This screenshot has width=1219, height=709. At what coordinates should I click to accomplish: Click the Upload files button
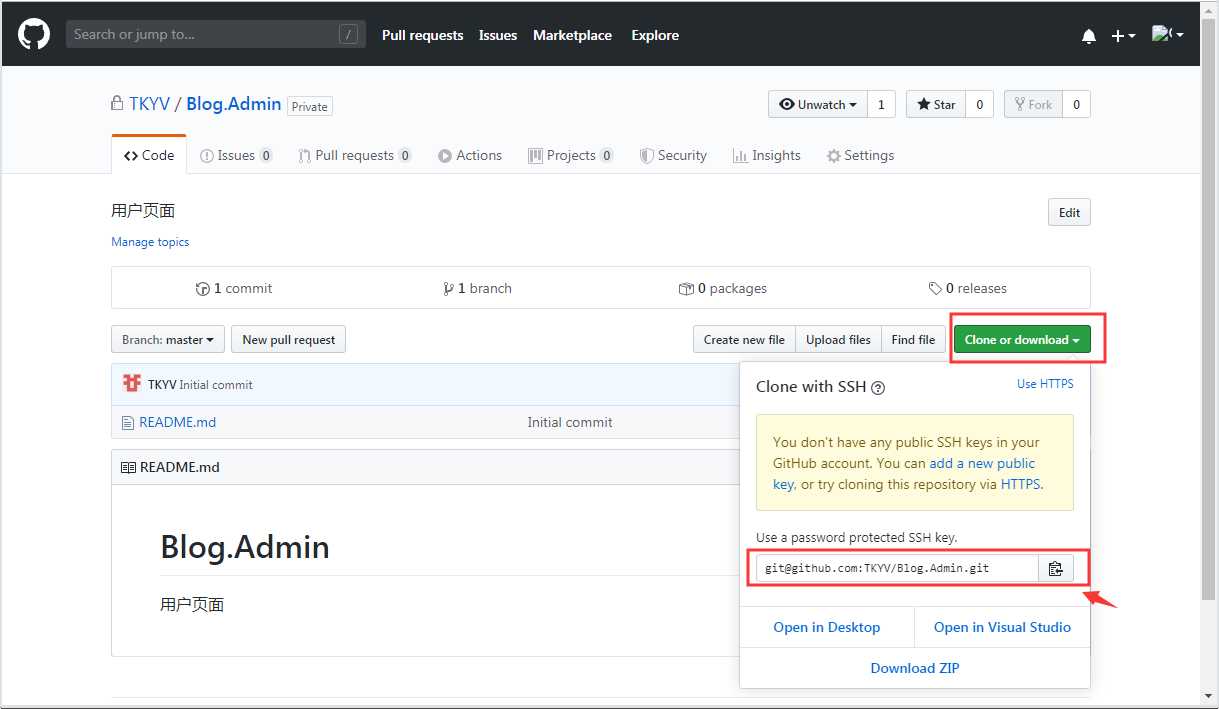pyautogui.click(x=838, y=339)
